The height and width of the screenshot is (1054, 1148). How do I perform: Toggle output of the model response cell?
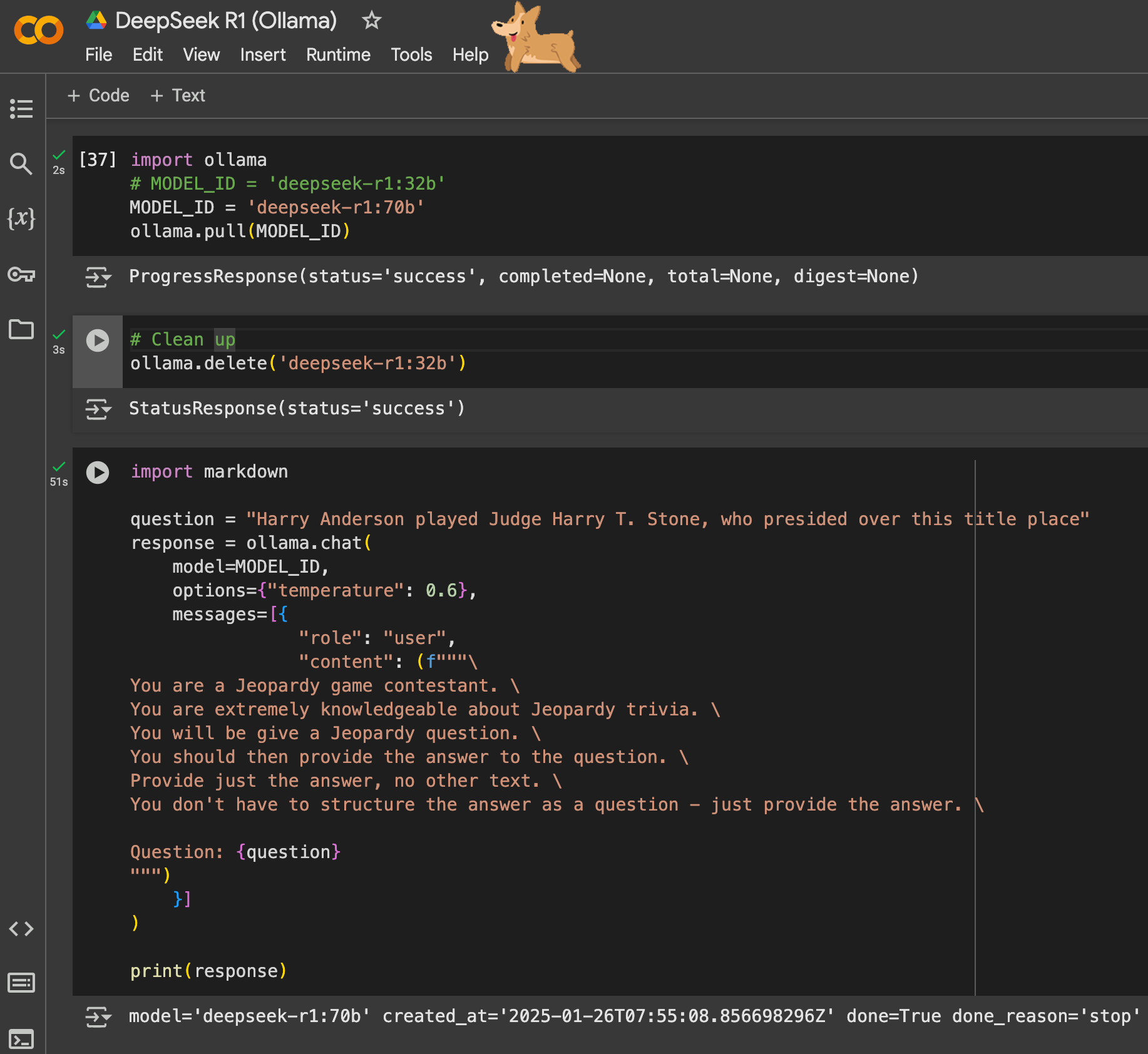pos(98,1016)
